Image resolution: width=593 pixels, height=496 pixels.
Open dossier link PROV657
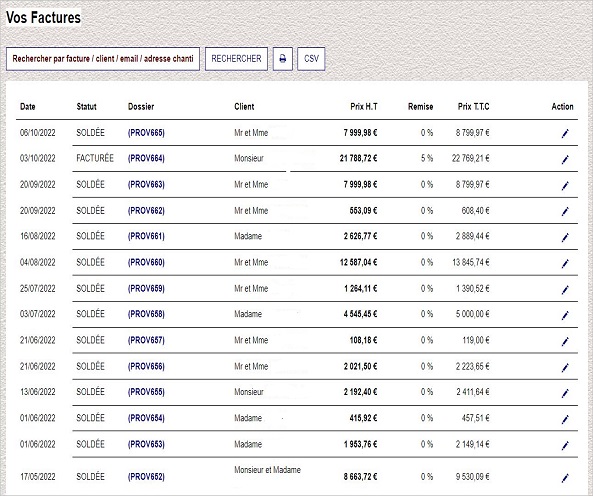tap(146, 340)
